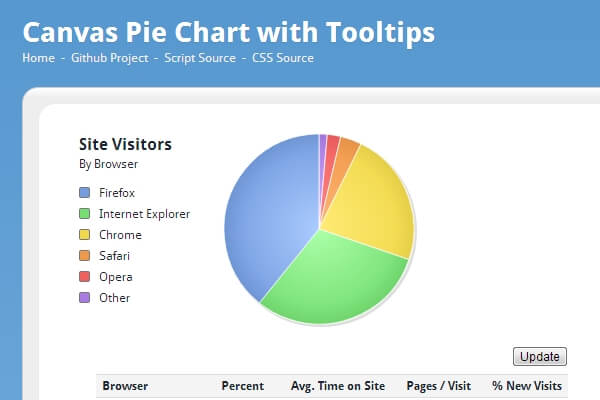Click the Avg. Time on Site header
This screenshot has height=400, width=600.
[x=338, y=386]
